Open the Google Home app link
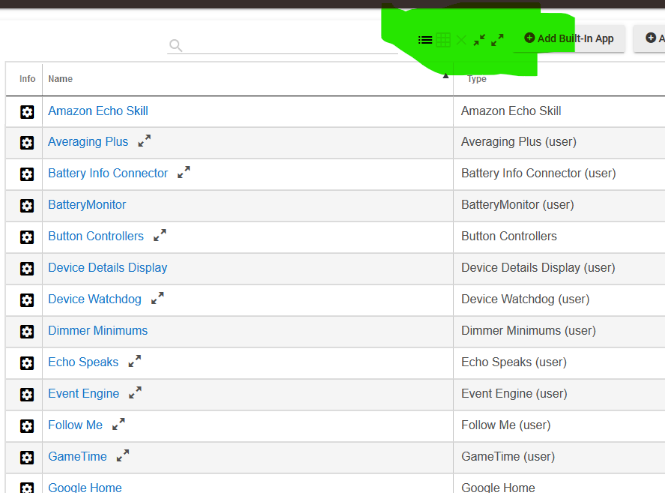The height and width of the screenshot is (493, 665). [85, 487]
